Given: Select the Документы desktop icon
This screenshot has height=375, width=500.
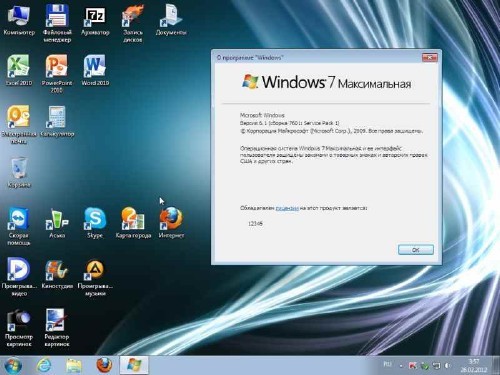Looking at the screenshot, I should [x=171, y=20].
